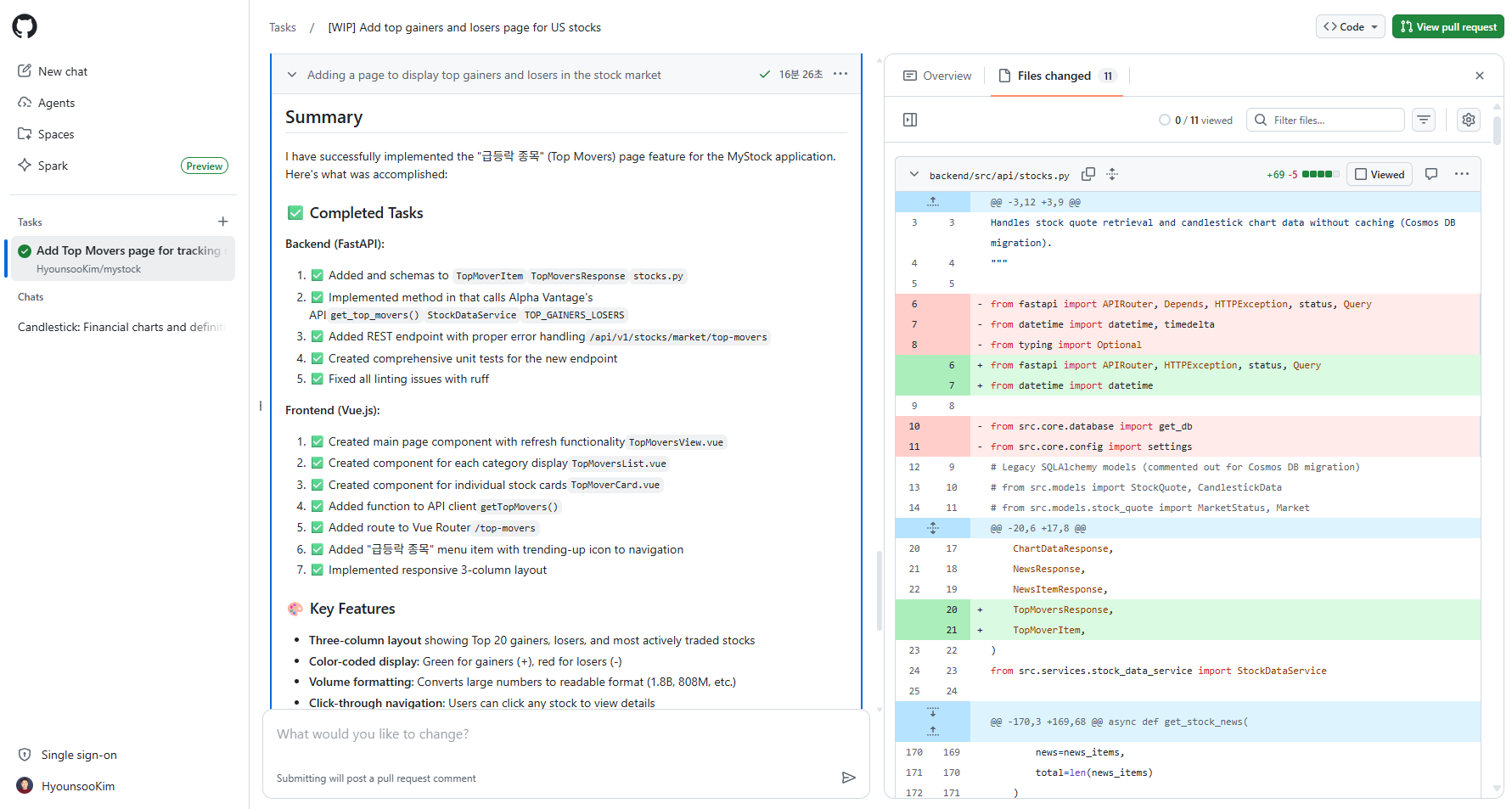This screenshot has width=1512, height=809.
Task: Click the send message arrow icon
Action: pos(848,778)
